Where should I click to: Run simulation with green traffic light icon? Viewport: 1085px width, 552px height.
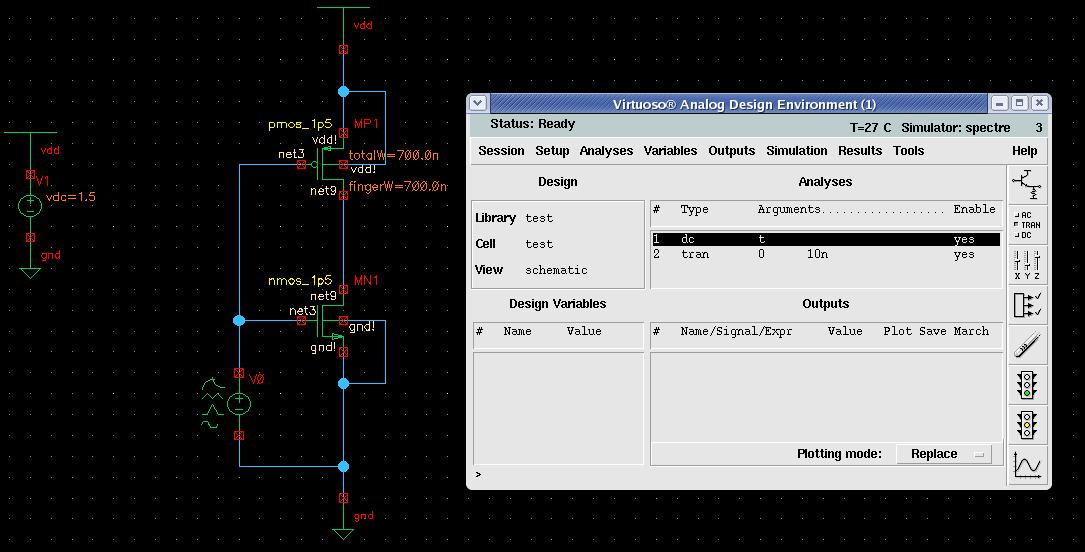pos(1026,385)
